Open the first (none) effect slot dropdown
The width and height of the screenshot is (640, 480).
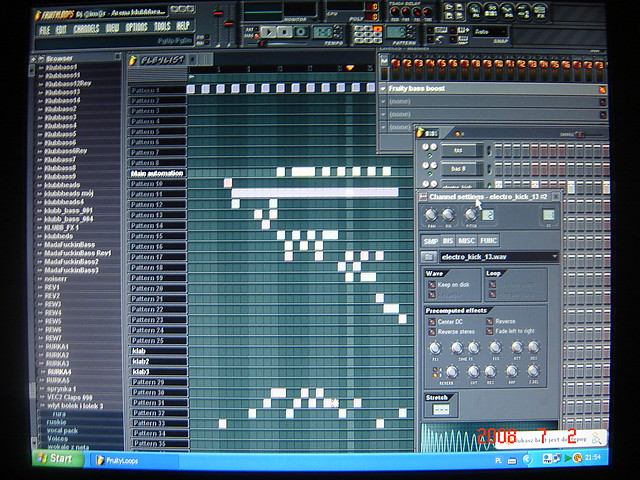pos(383,101)
